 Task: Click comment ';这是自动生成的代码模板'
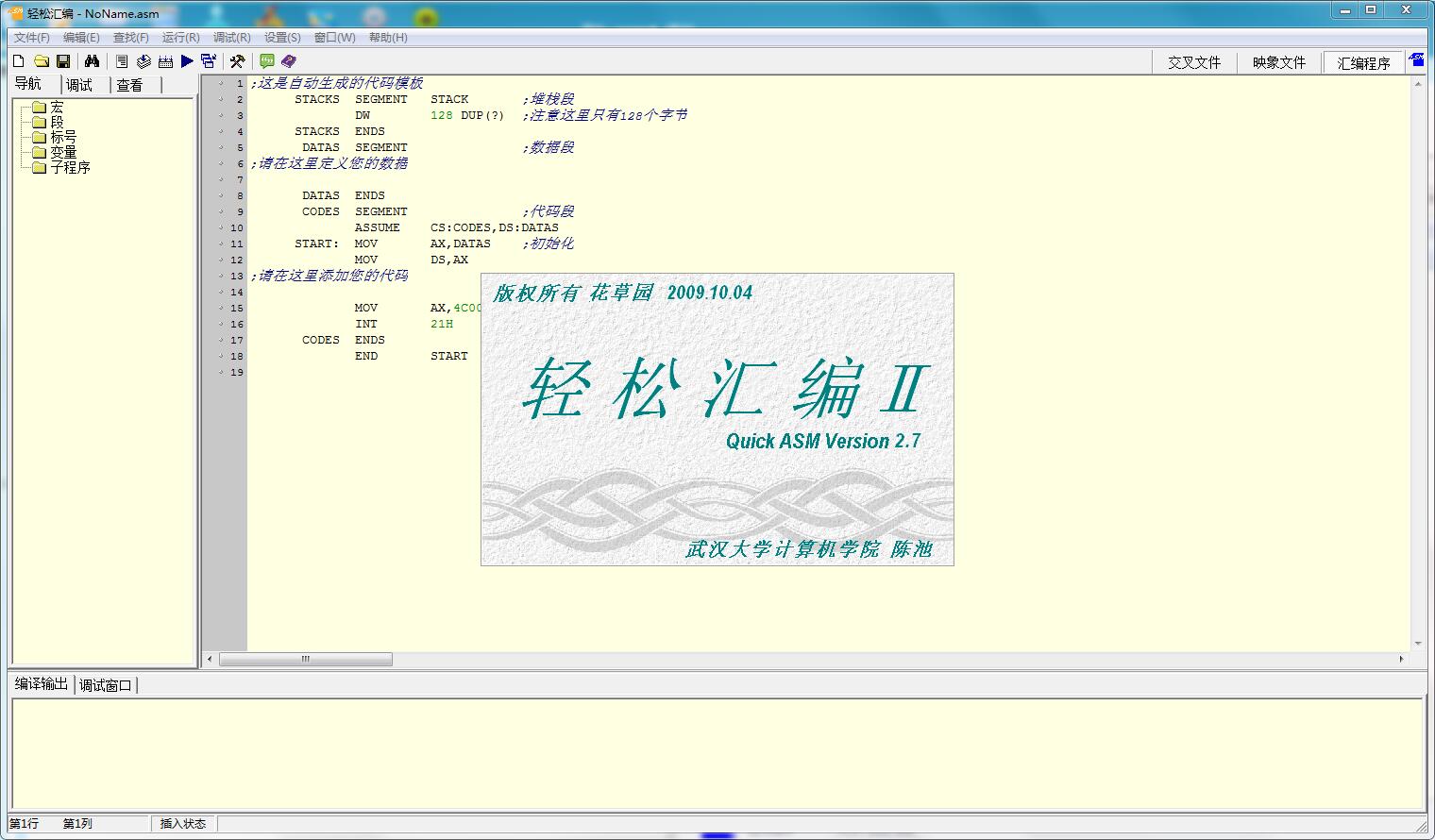click(337, 83)
